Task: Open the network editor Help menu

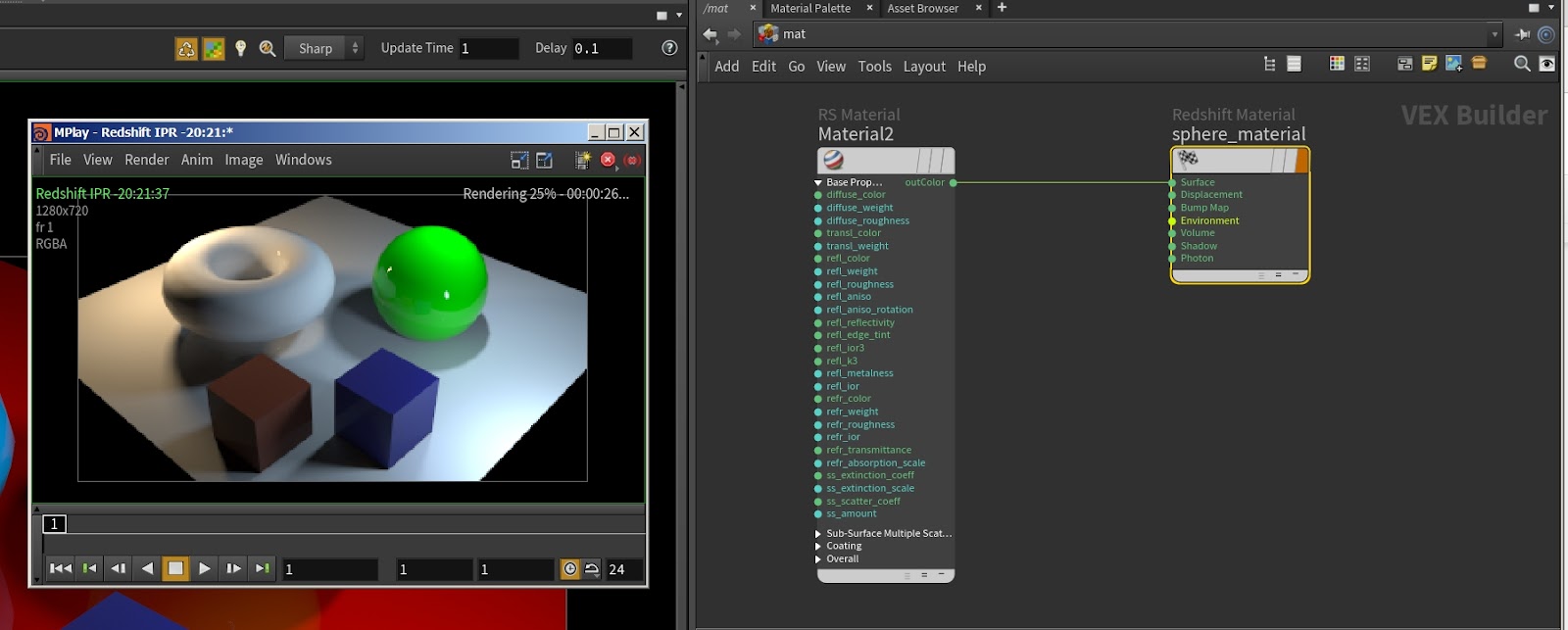Action: (x=971, y=67)
